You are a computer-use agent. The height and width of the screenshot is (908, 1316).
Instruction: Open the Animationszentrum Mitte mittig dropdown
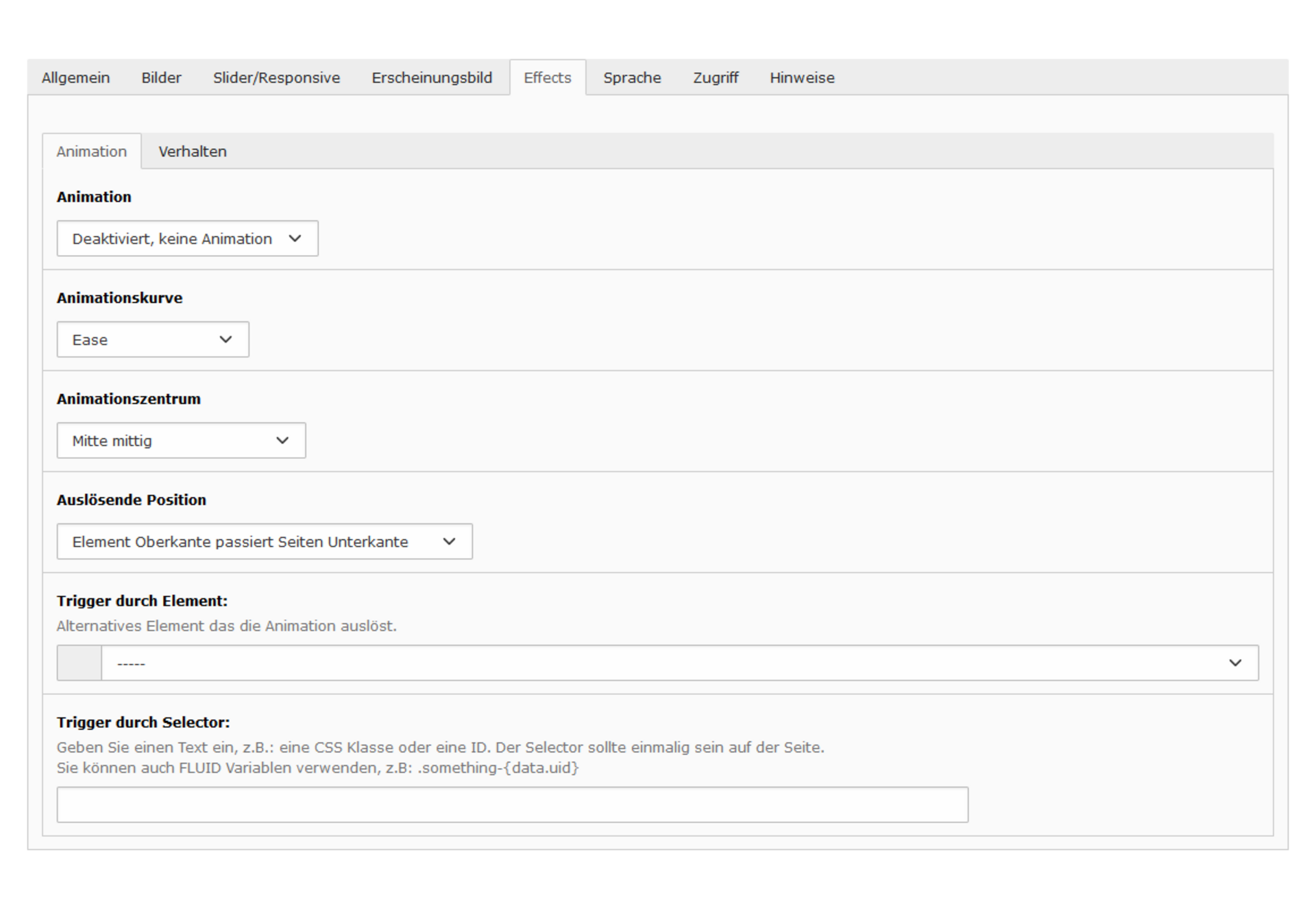click(x=181, y=441)
